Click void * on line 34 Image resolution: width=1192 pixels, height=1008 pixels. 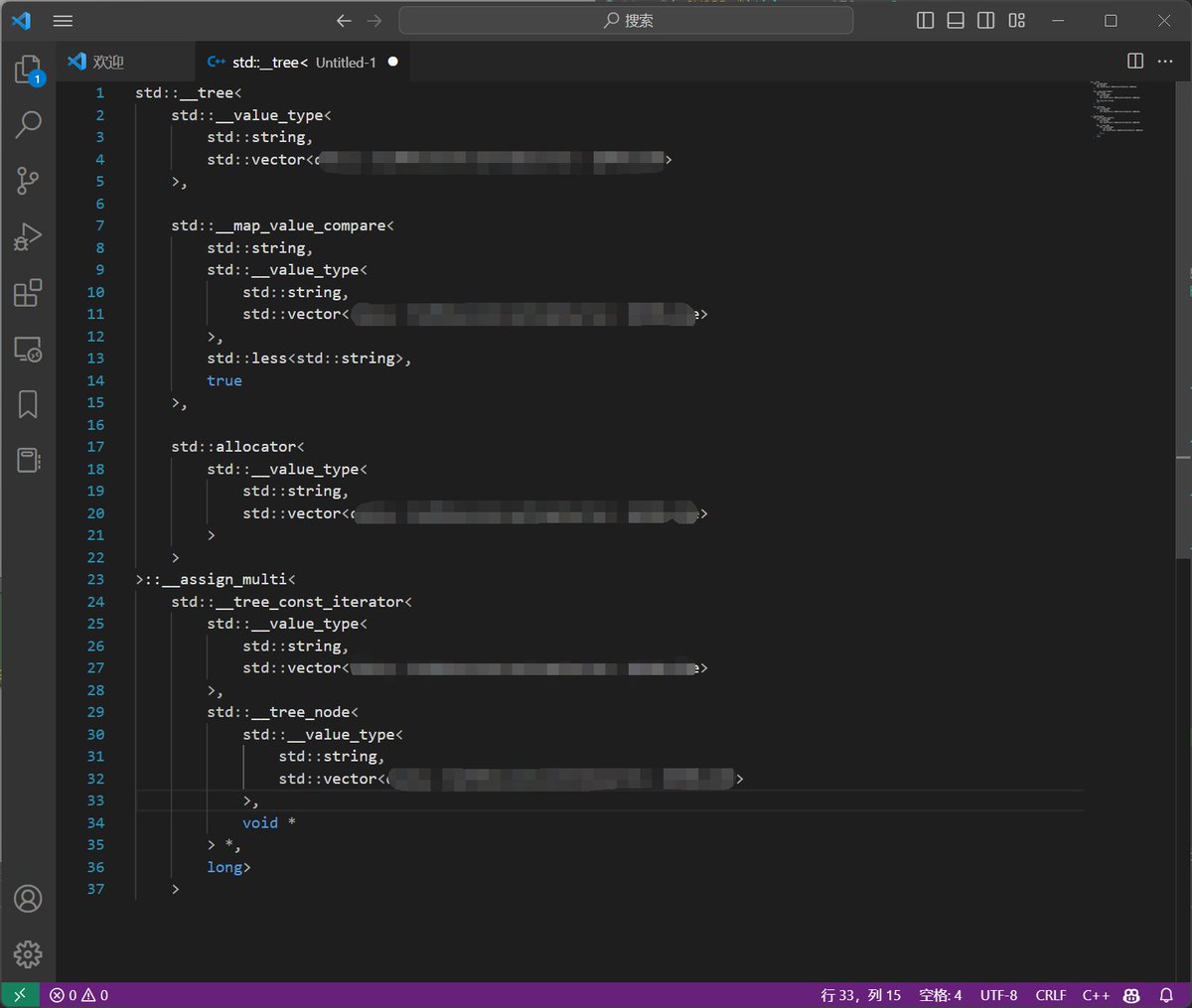[269, 822]
